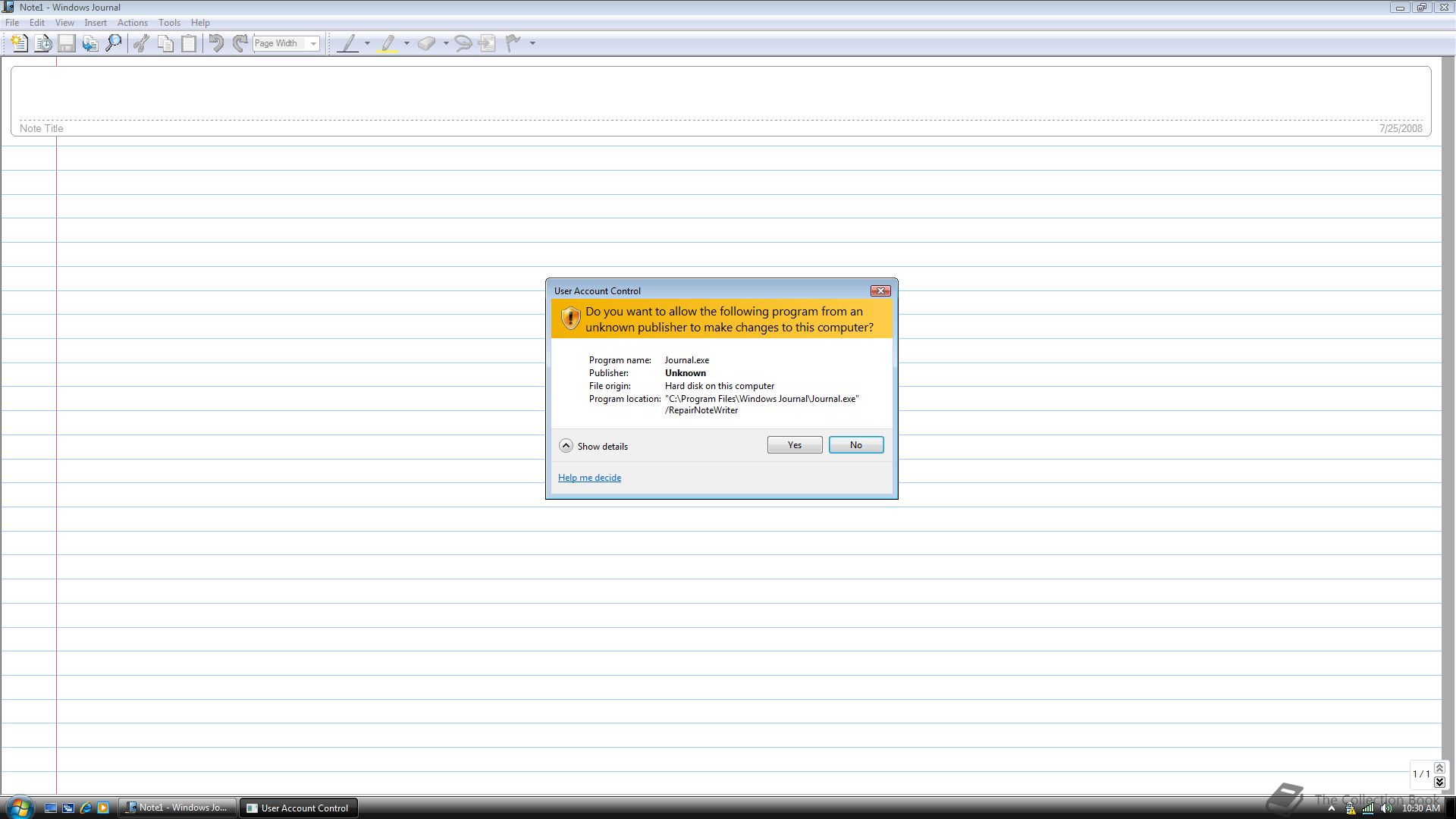Select the Flag tool
Image resolution: width=1456 pixels, height=819 pixels.
tap(513, 43)
